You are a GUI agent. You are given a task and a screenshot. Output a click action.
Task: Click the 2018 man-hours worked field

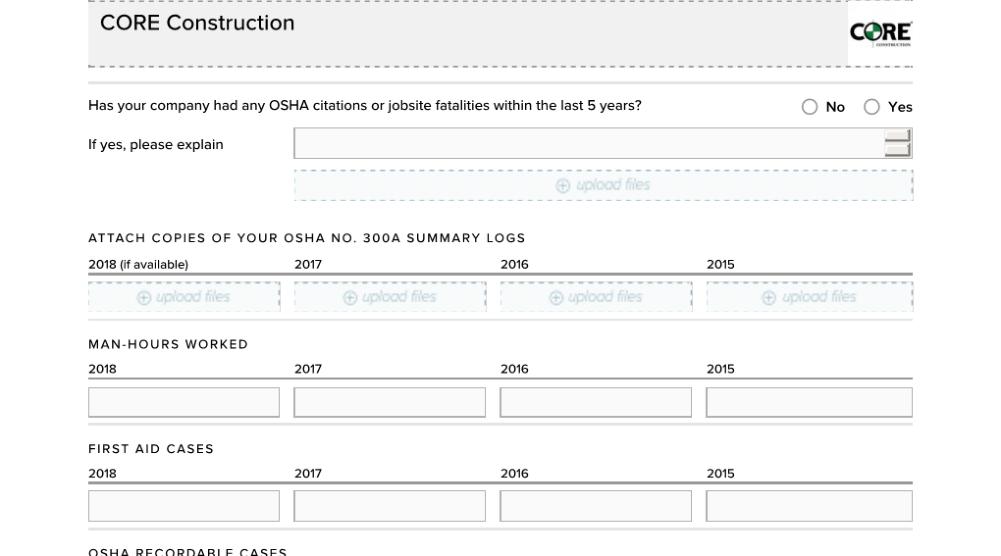[184, 402]
